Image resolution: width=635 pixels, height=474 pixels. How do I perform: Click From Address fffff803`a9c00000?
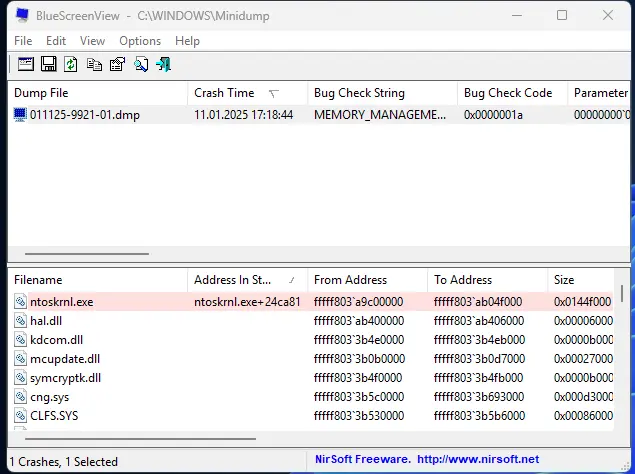(358, 302)
